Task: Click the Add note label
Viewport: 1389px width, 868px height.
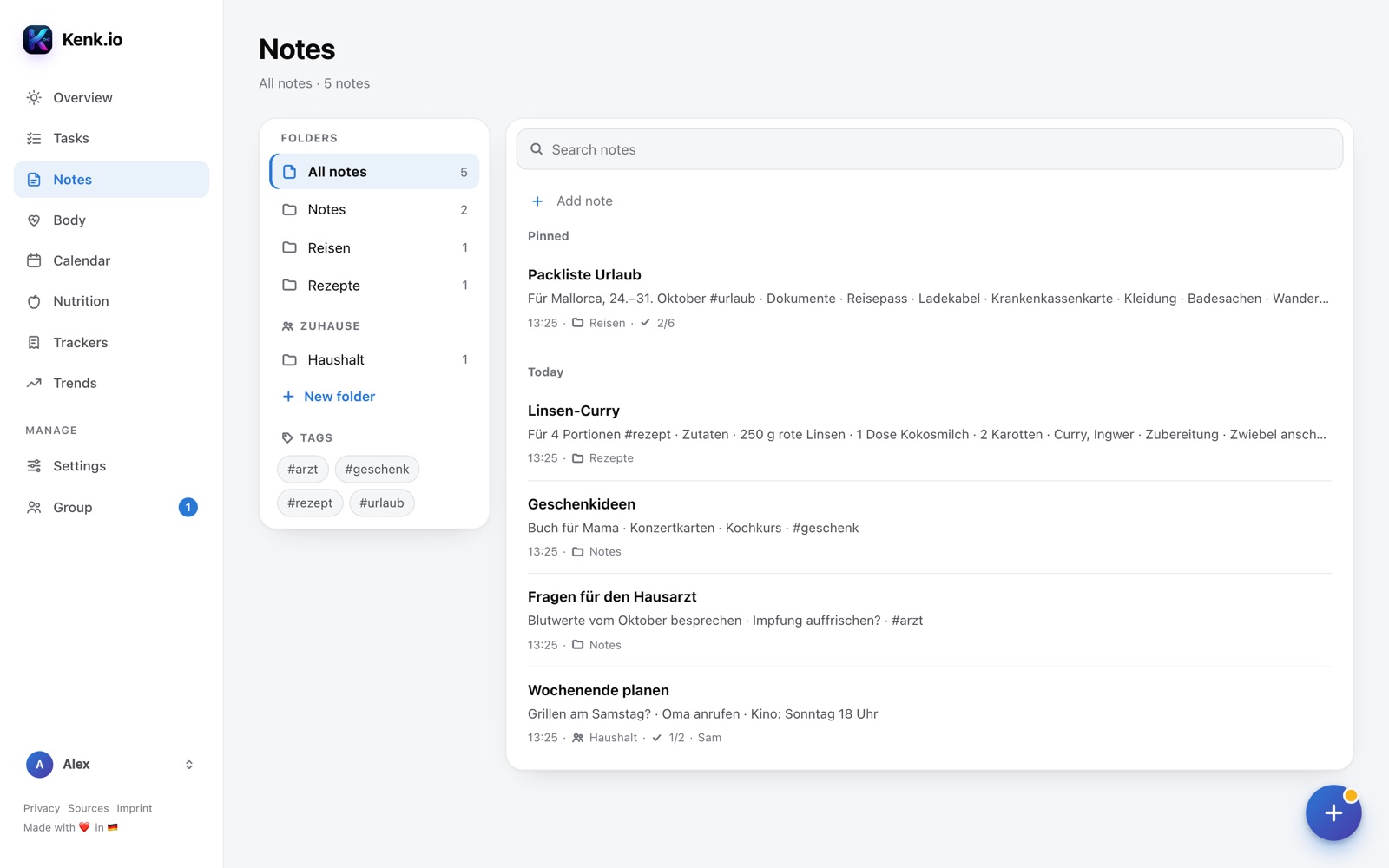Action: click(584, 201)
